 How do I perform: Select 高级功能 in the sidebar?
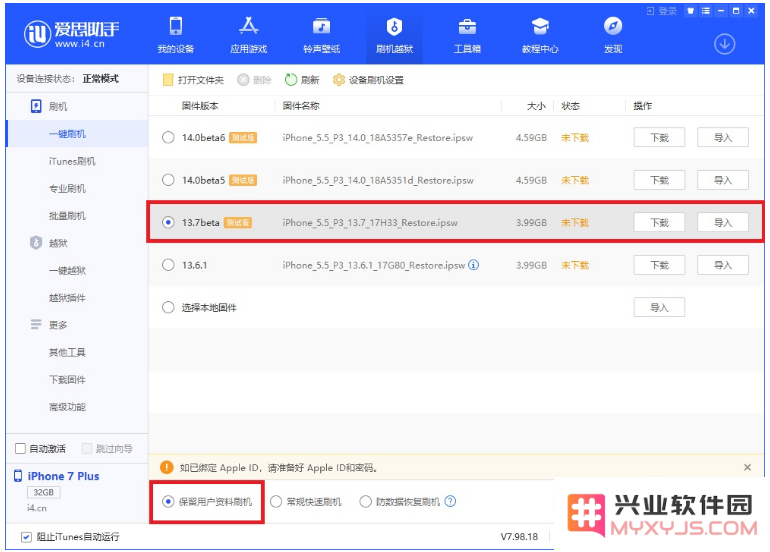point(67,407)
